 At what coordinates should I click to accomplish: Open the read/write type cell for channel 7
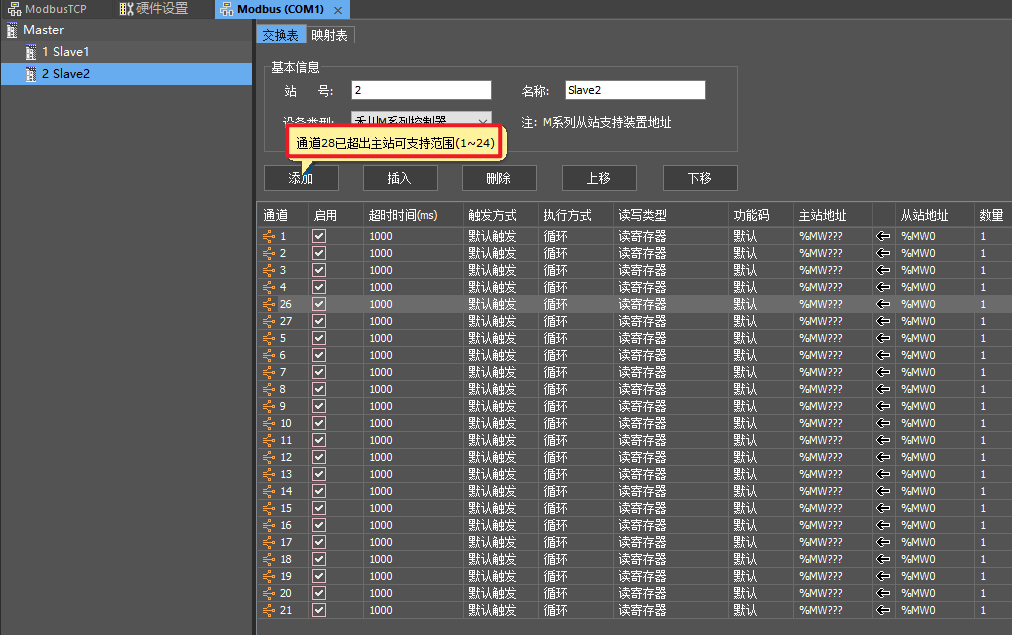668,372
